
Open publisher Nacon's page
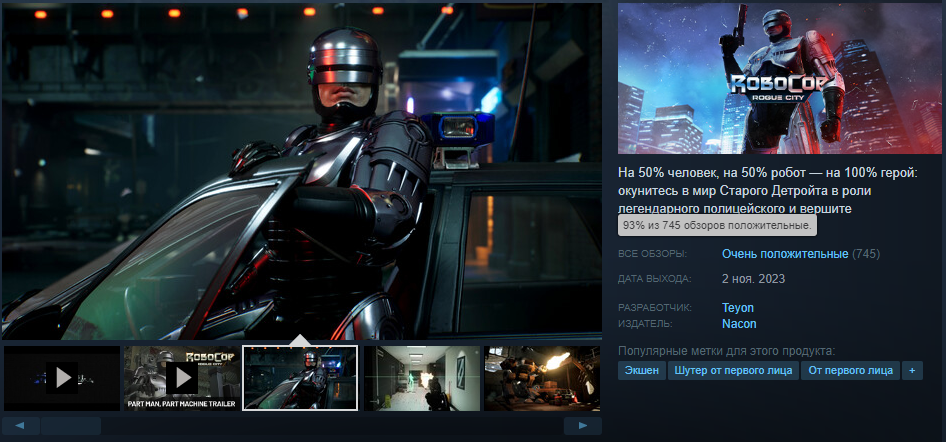point(739,324)
